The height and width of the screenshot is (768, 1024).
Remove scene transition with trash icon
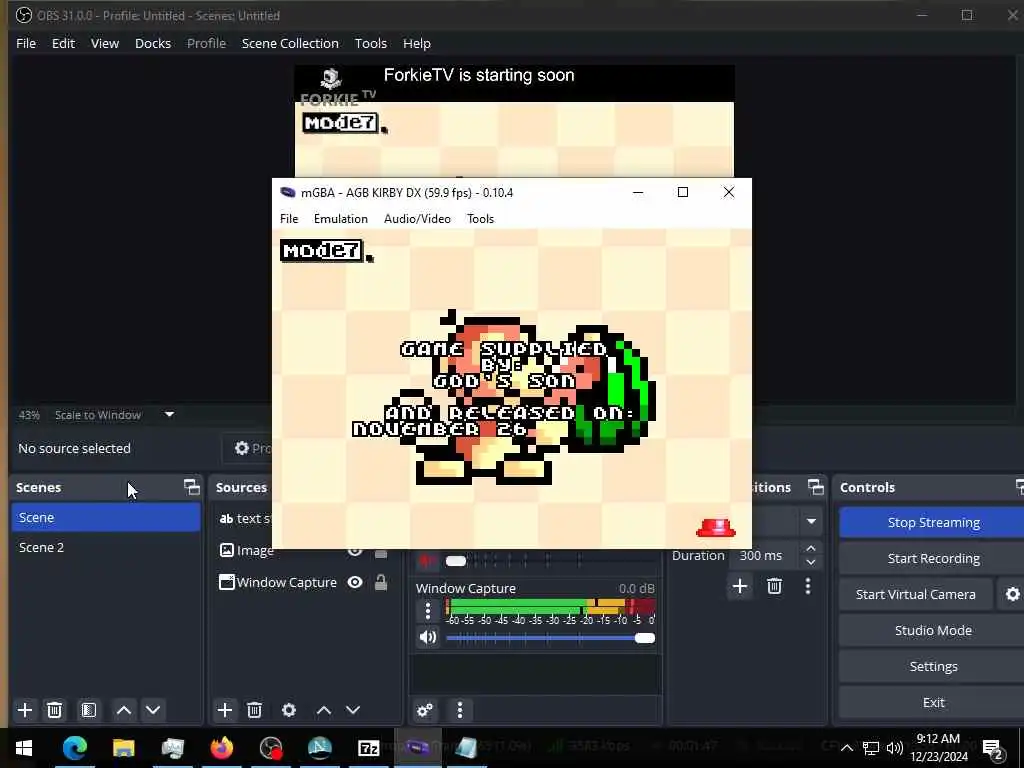point(775,586)
